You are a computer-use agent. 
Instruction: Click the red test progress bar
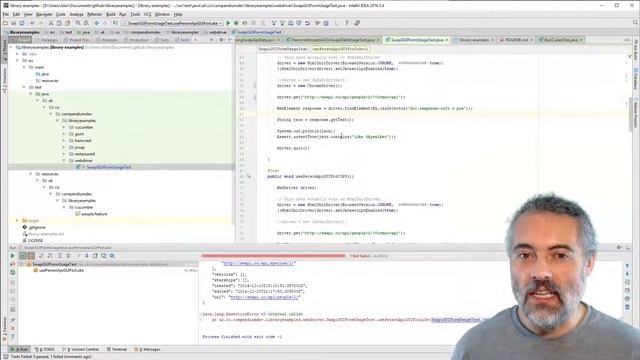(x=273, y=256)
